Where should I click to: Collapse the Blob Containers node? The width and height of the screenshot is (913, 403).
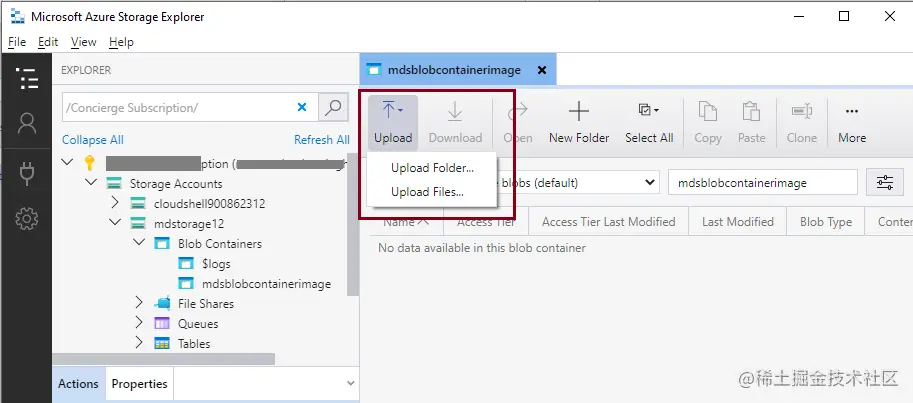pyautogui.click(x=139, y=242)
